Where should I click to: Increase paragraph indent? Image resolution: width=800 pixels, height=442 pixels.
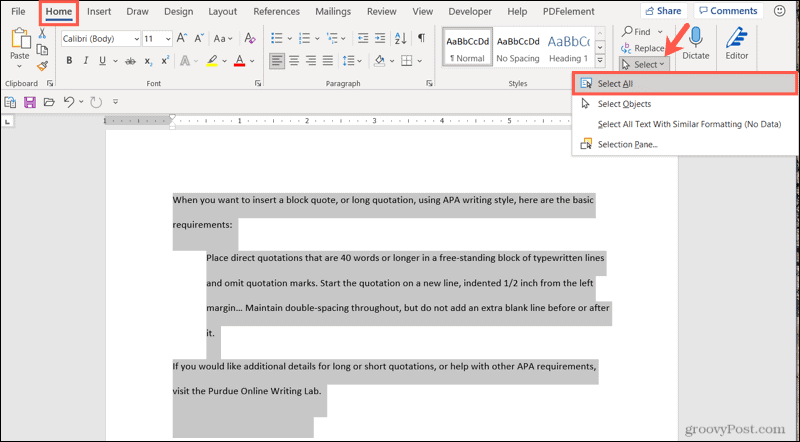click(380, 38)
